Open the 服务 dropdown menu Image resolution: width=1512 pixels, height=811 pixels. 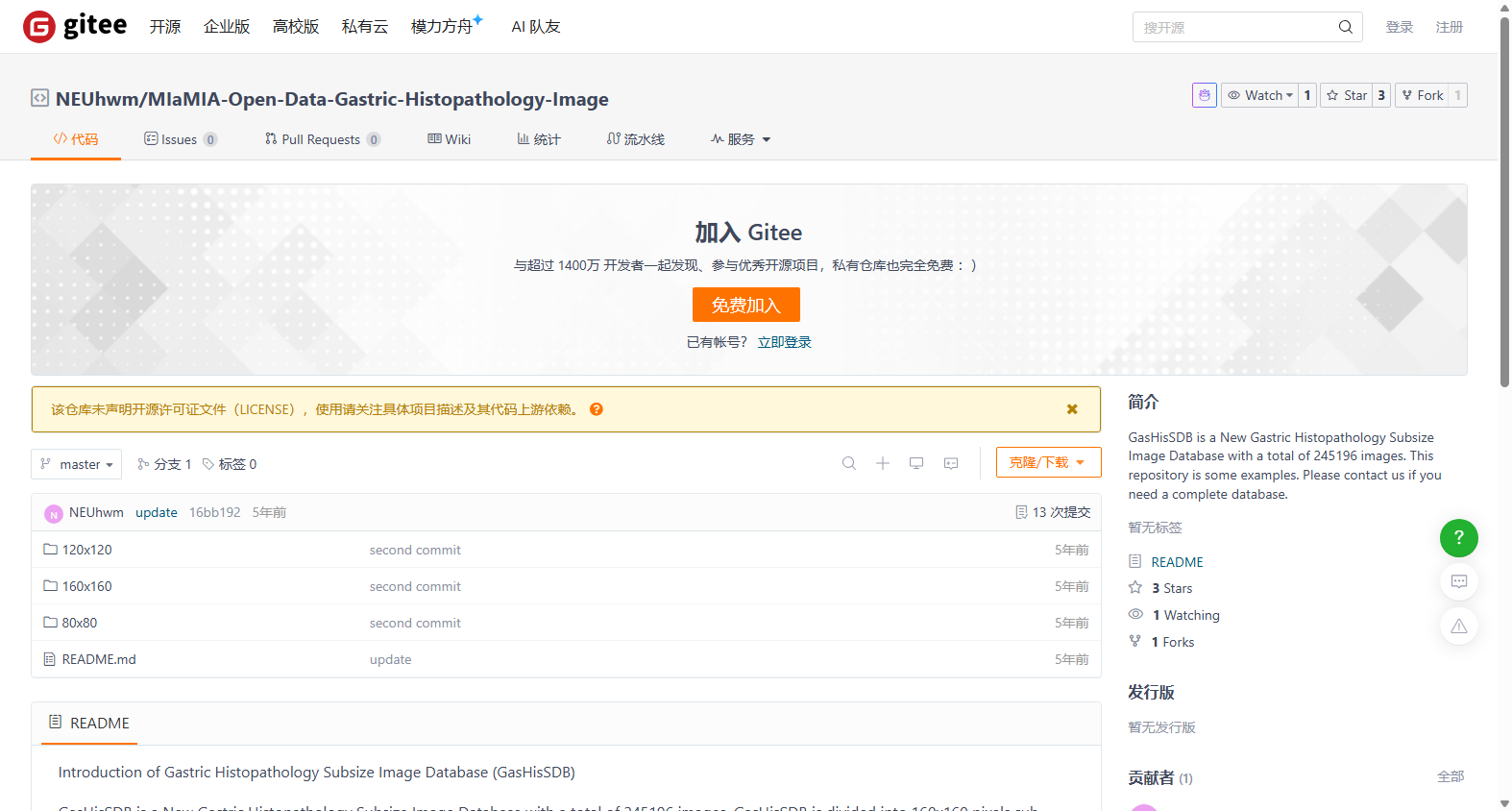[x=741, y=139]
